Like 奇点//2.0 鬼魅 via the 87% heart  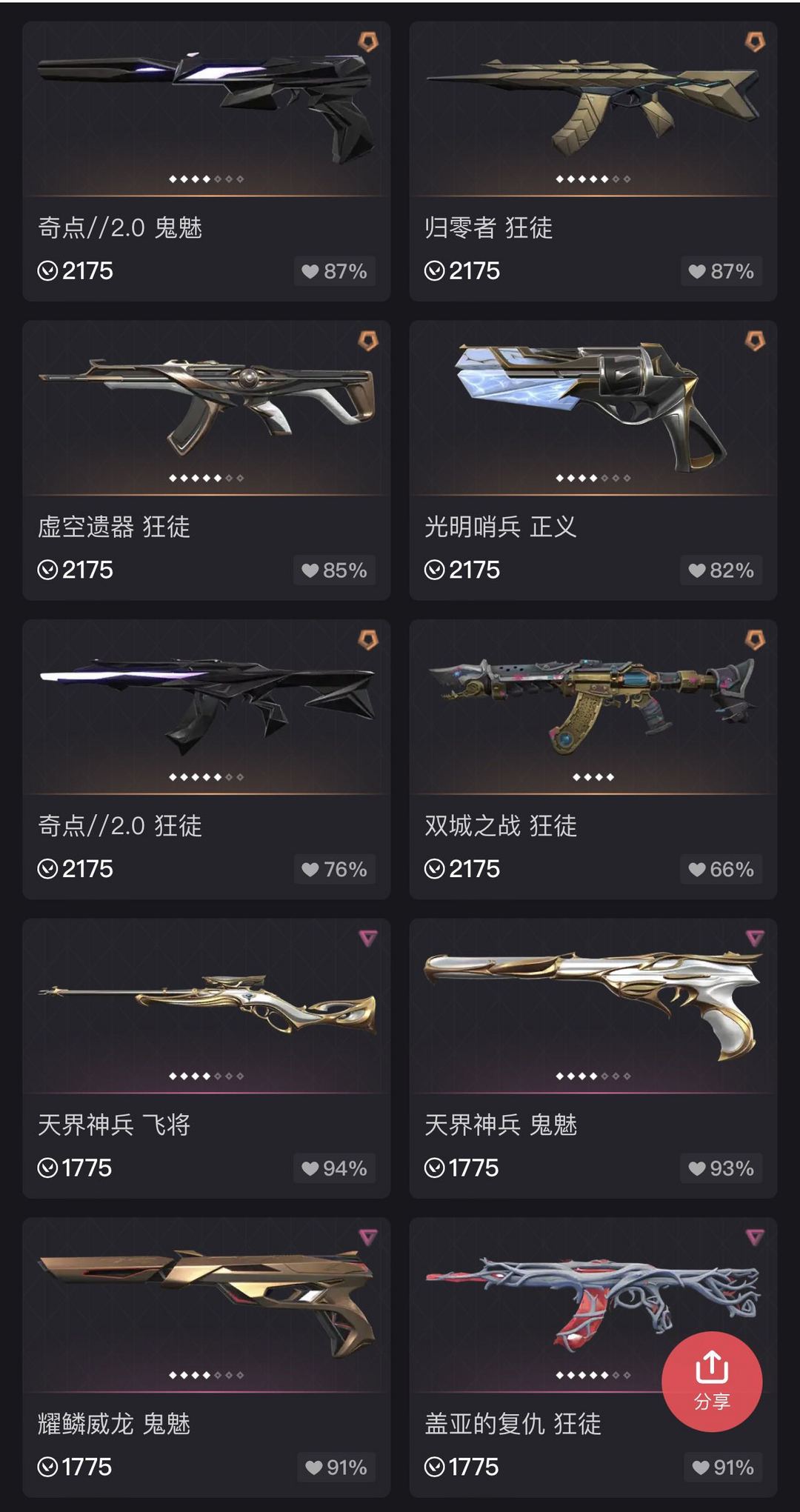pos(335,271)
